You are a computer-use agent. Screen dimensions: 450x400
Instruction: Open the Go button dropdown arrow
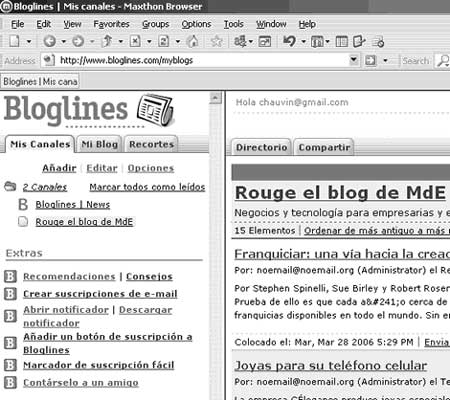click(385, 61)
